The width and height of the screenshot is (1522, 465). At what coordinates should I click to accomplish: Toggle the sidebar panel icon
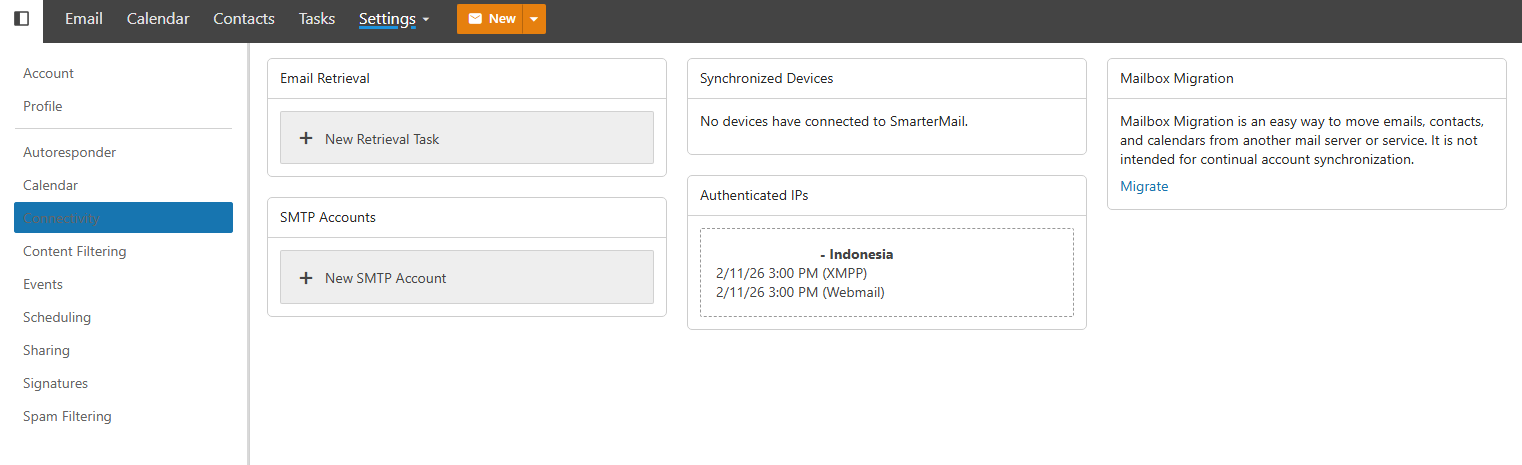coord(21,19)
